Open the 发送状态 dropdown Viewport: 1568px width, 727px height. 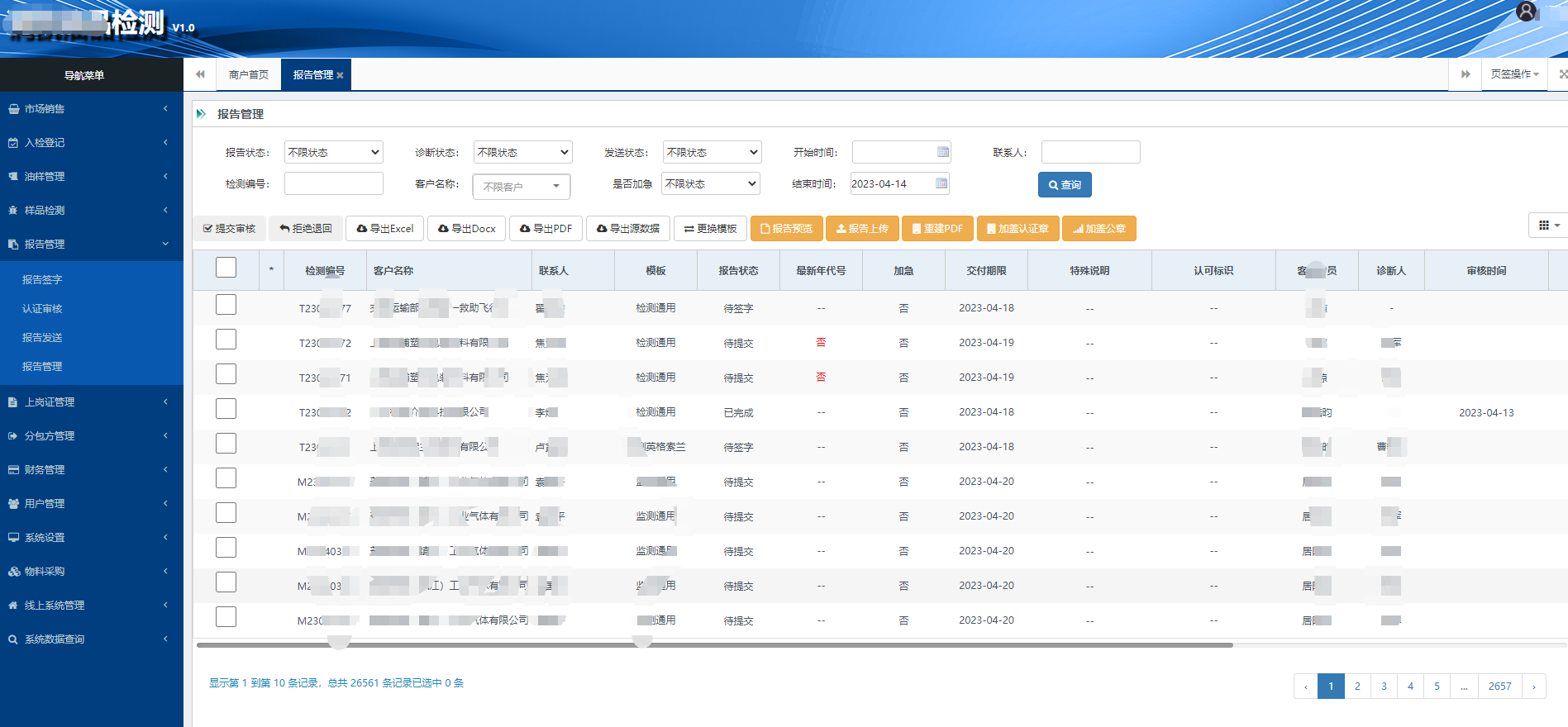pos(713,152)
